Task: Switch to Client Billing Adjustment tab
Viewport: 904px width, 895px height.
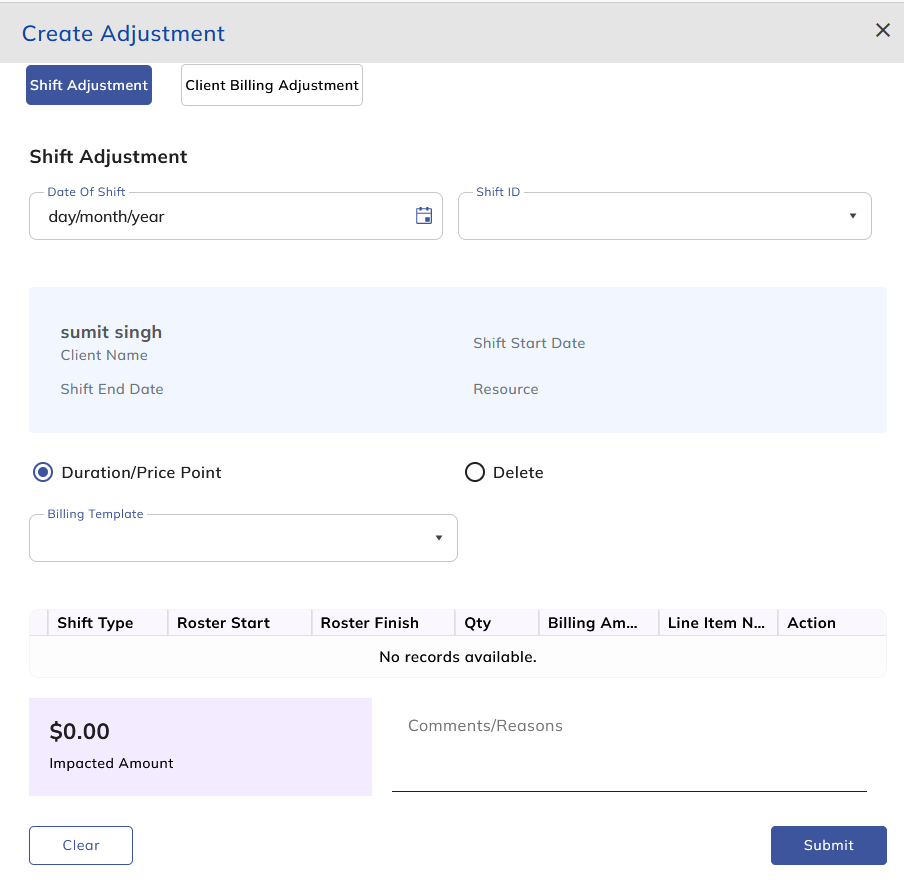Action: [x=272, y=85]
